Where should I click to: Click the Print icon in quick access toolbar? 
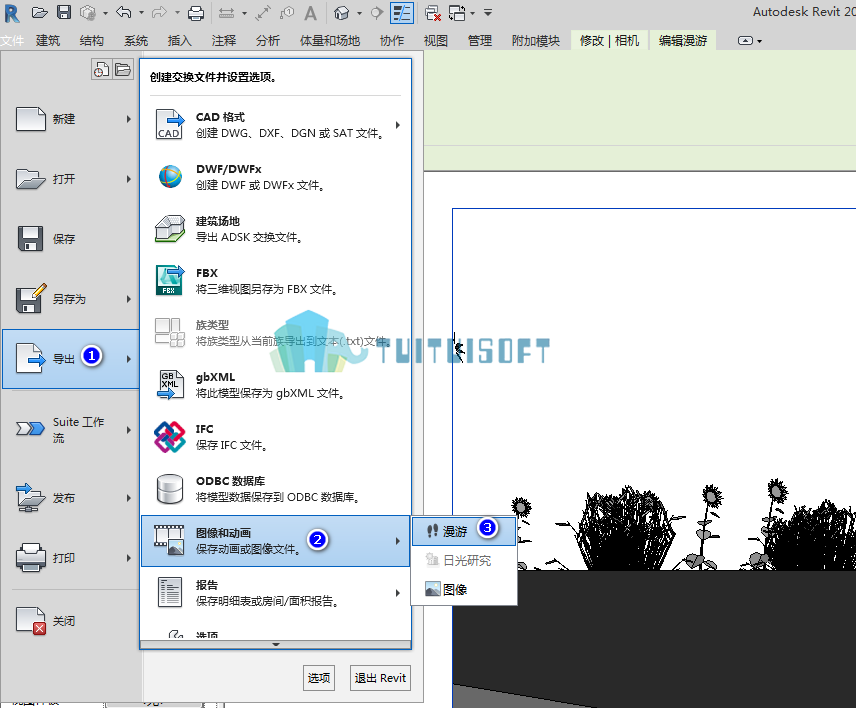click(x=195, y=13)
